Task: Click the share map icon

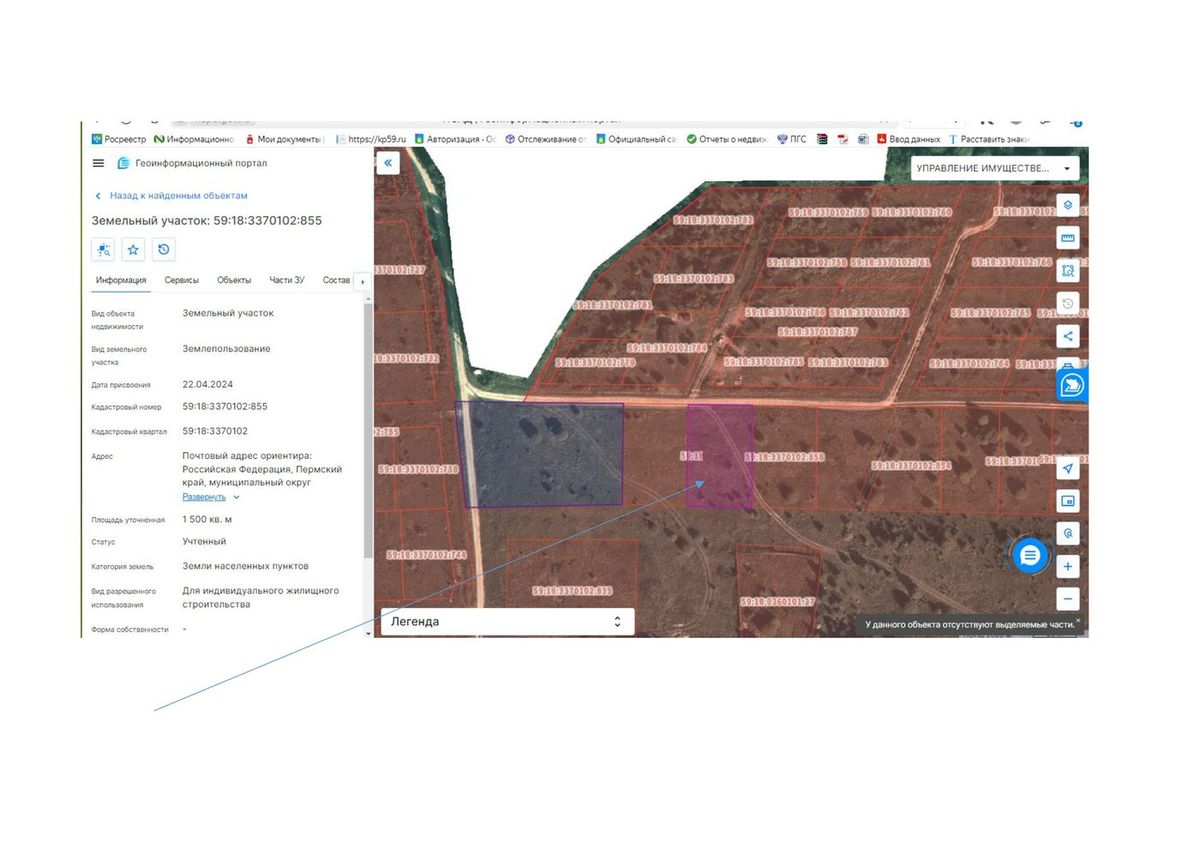Action: [x=1068, y=336]
